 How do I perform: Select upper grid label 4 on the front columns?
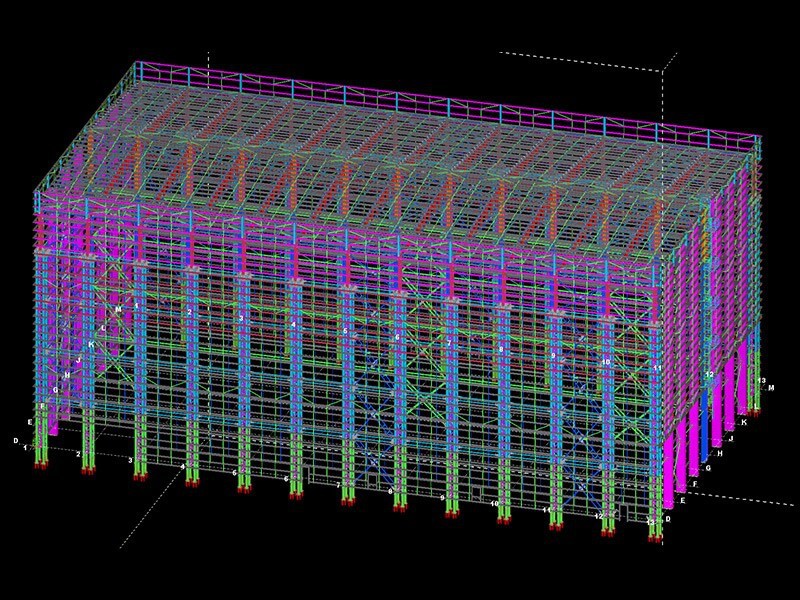click(x=293, y=324)
